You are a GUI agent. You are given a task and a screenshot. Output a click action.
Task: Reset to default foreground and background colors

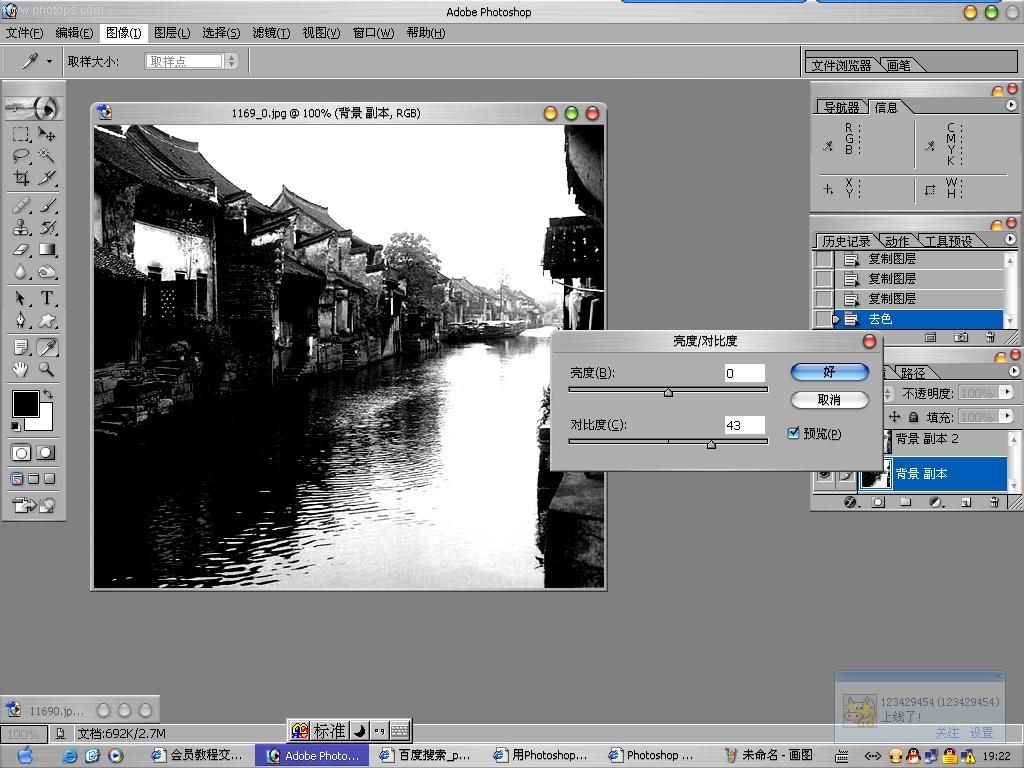16,426
